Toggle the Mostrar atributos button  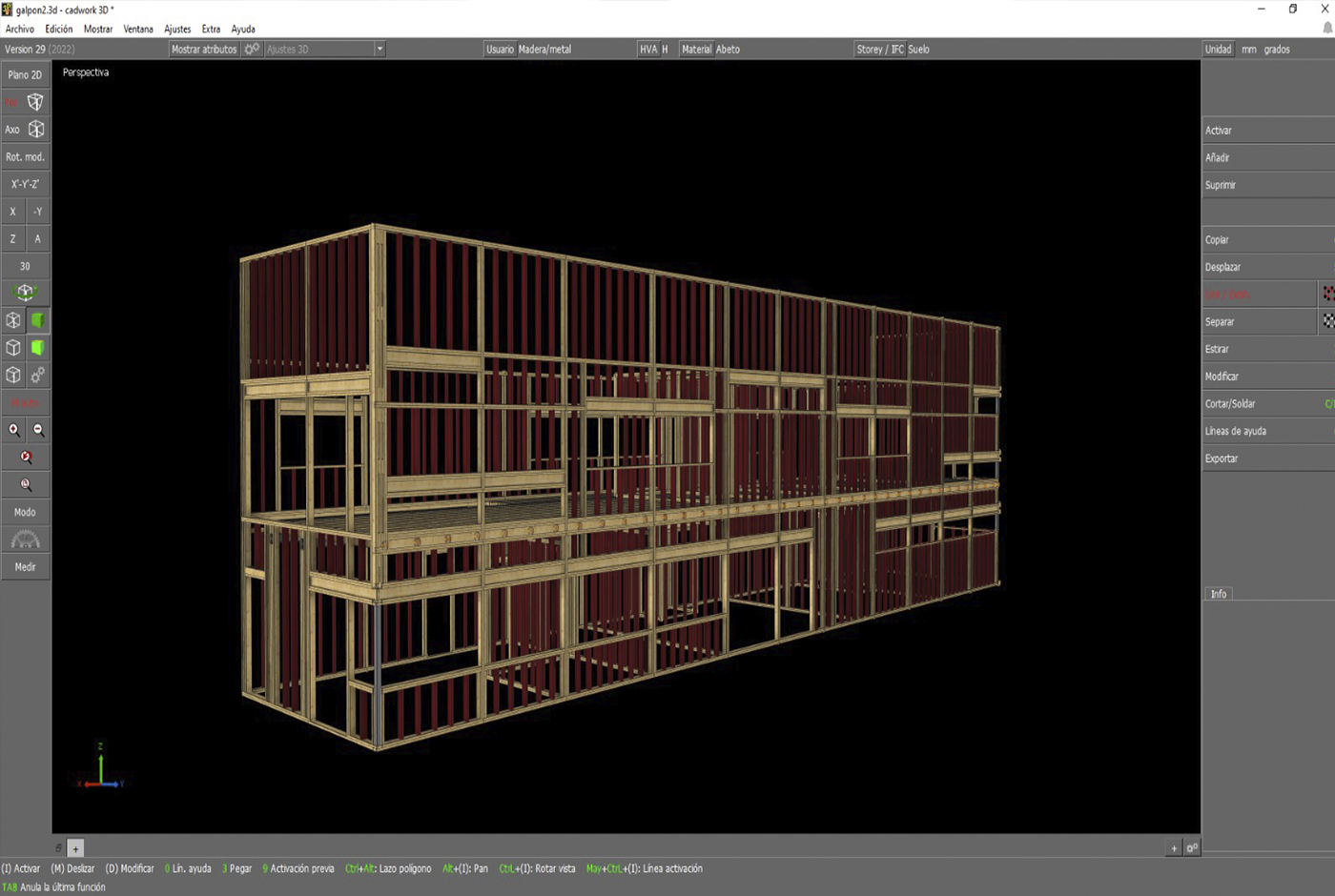(x=204, y=49)
